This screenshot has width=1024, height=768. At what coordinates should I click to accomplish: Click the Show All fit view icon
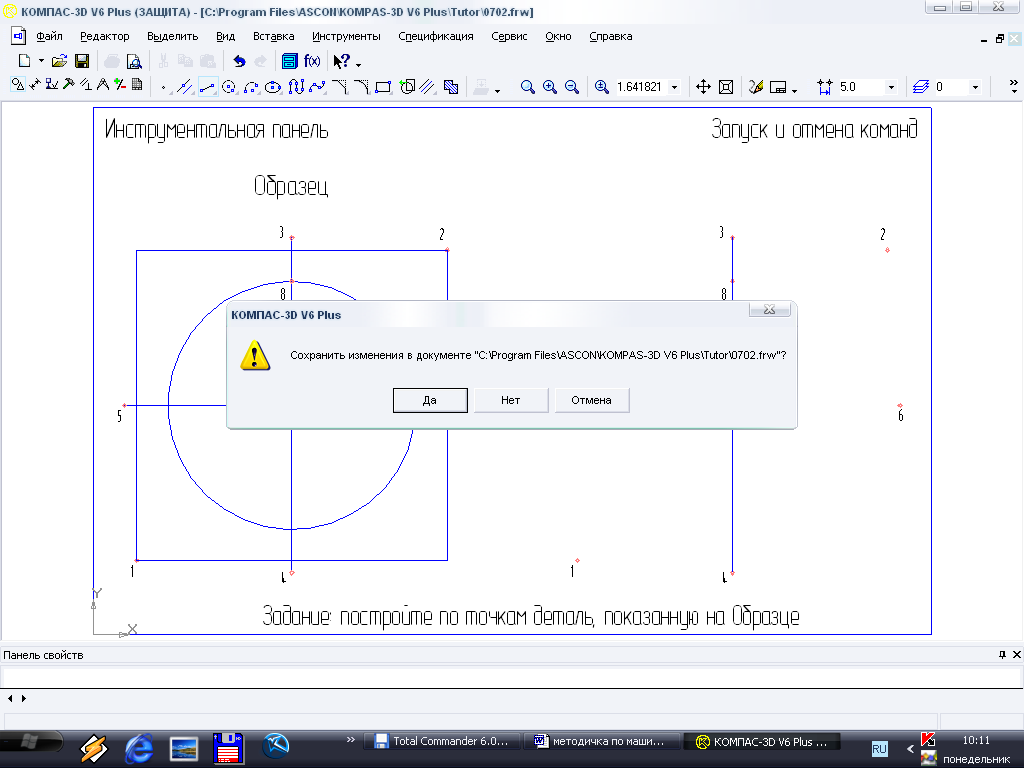726,87
